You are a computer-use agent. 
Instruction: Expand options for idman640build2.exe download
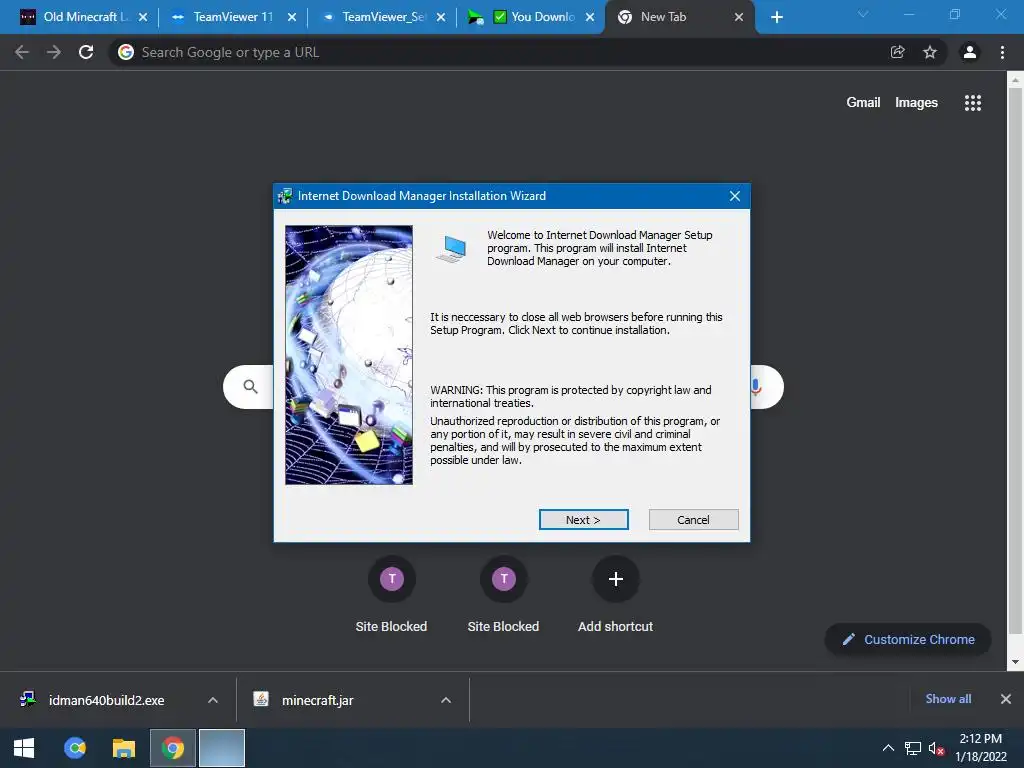(x=213, y=700)
